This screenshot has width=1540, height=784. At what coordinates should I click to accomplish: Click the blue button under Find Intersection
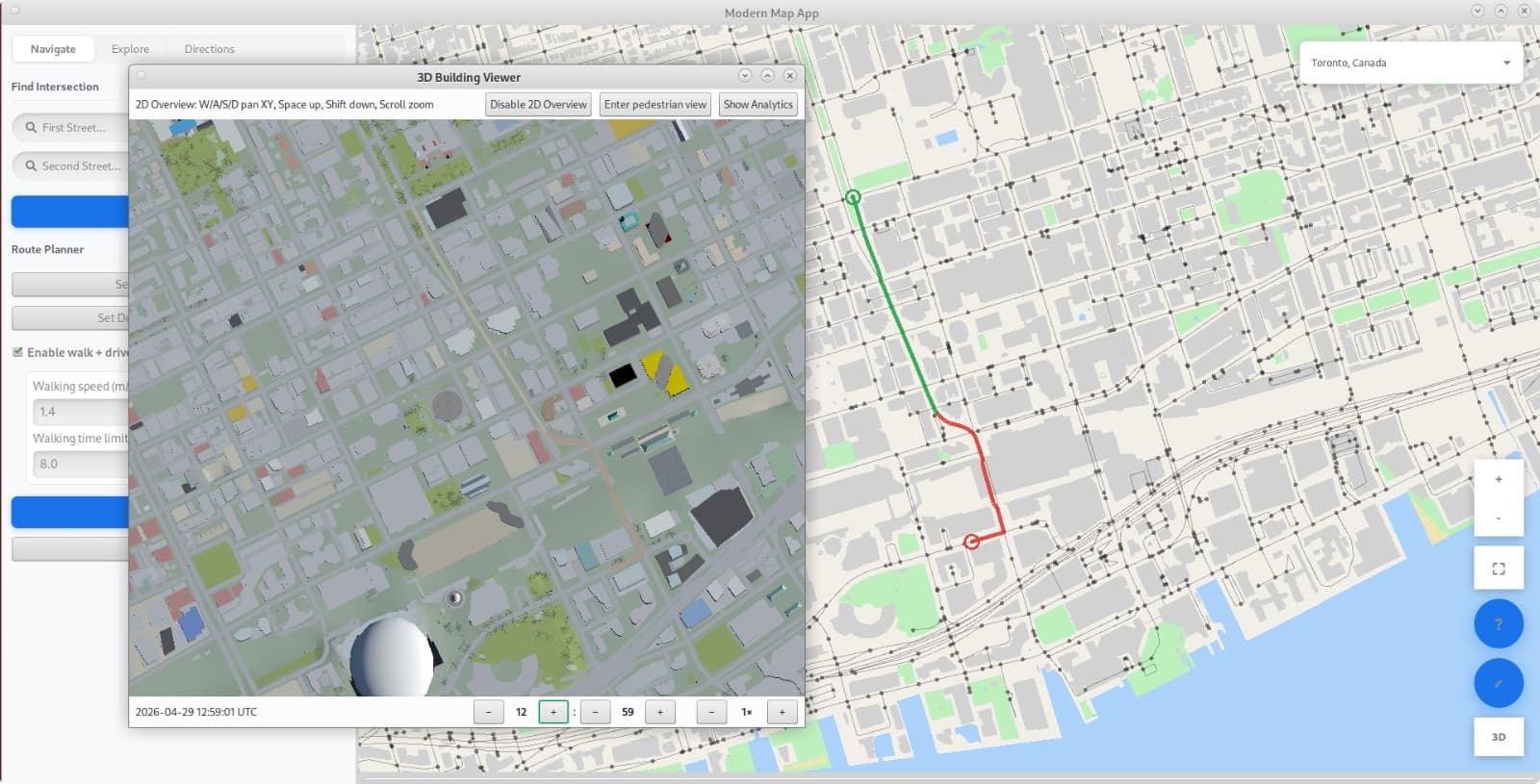point(70,212)
